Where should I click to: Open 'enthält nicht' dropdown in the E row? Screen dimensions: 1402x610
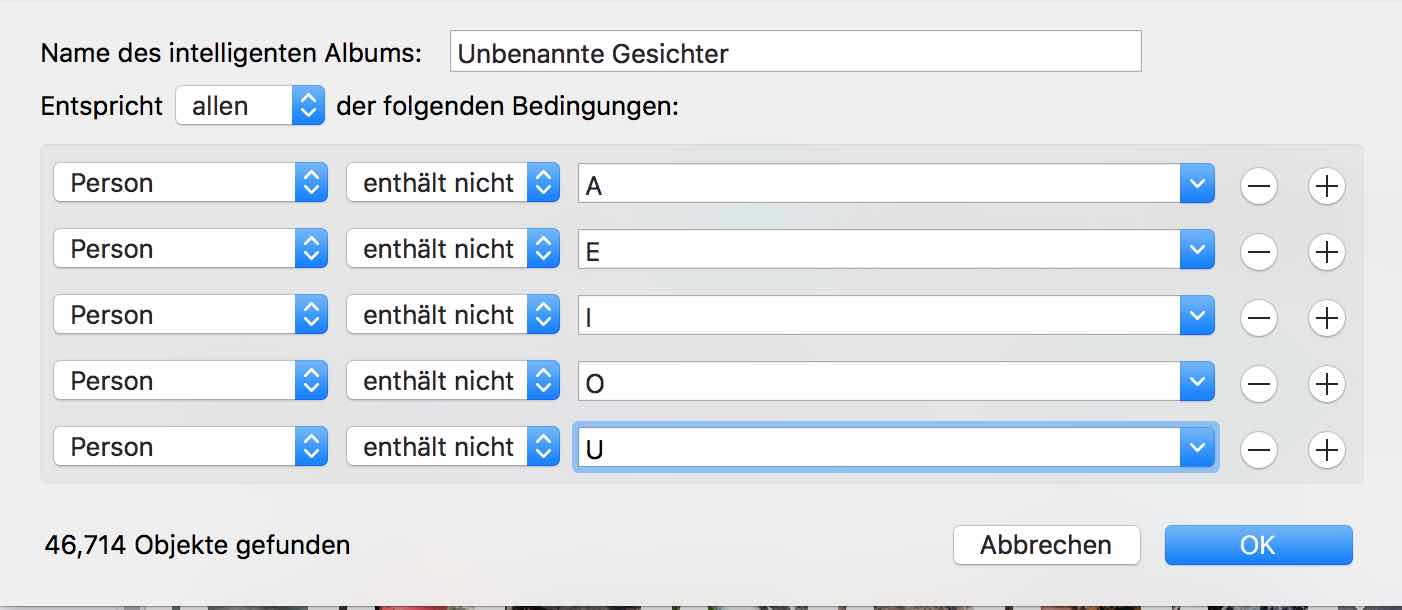pyautogui.click(x=452, y=250)
